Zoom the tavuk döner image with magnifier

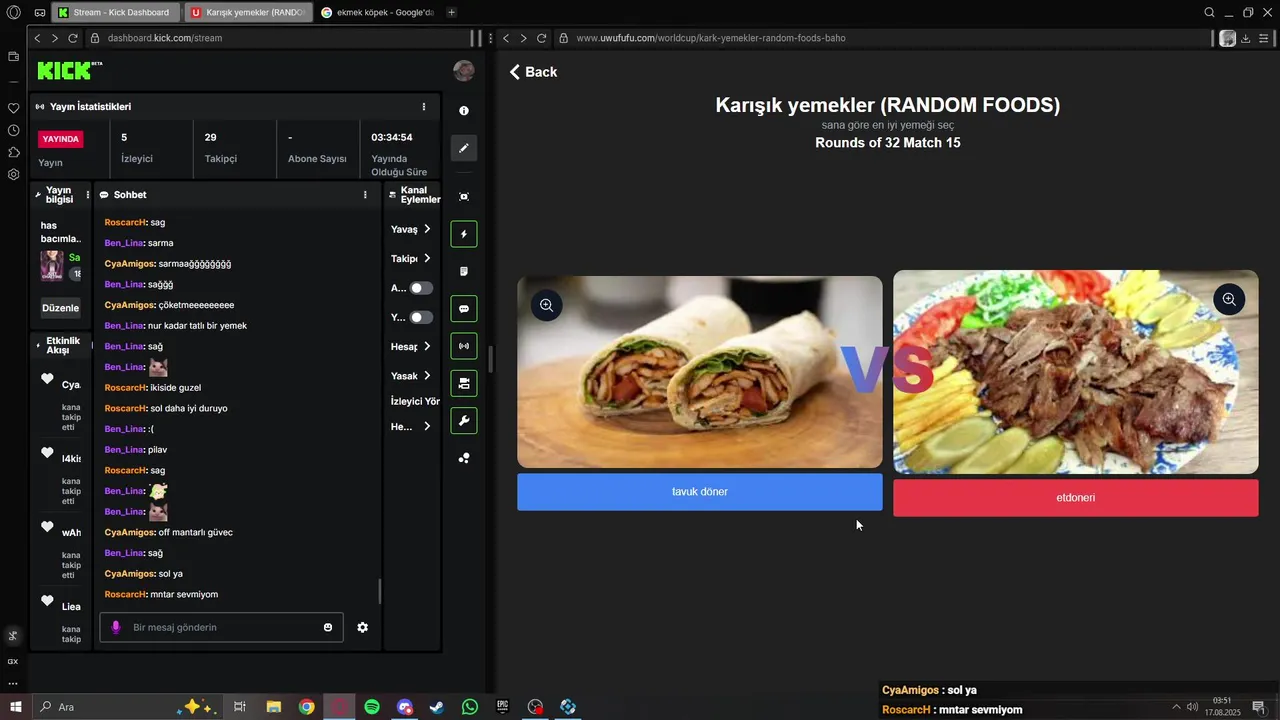[x=547, y=305]
